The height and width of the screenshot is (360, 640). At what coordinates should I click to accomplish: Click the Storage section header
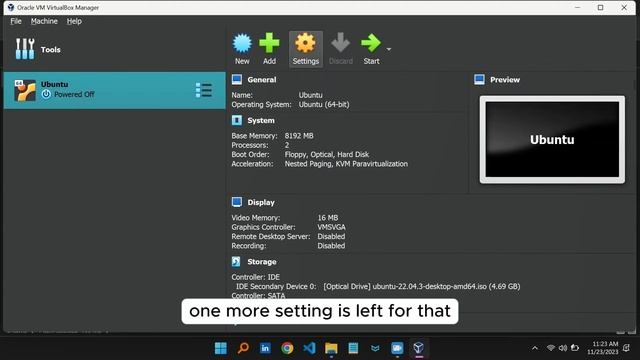tap(262, 262)
